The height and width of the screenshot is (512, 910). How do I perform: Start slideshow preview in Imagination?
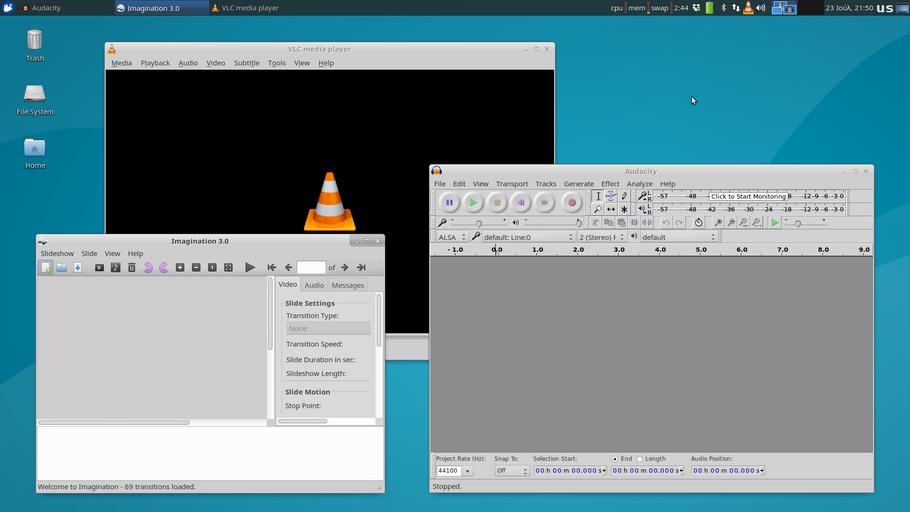tap(250, 267)
